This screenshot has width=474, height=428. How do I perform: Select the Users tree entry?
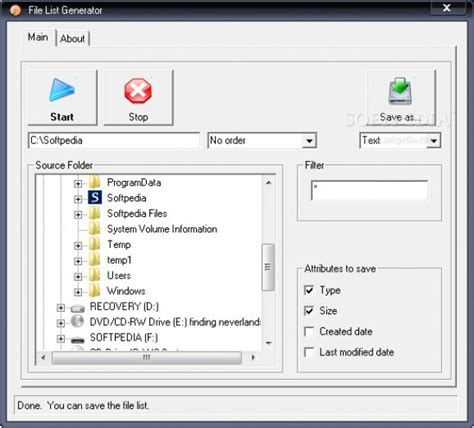[119, 275]
